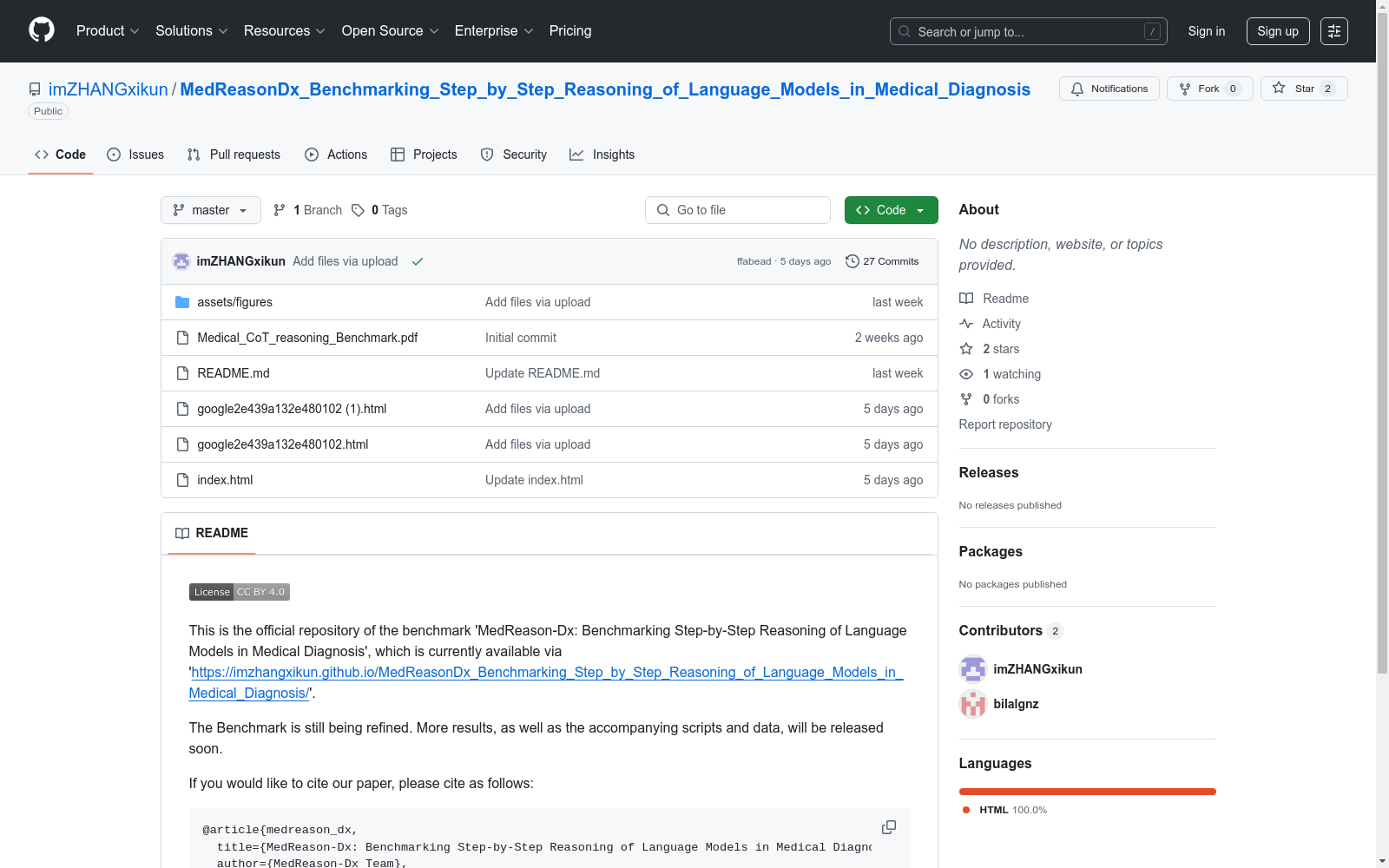The image size is (1389, 868).
Task: Open imZHANGxikun avatar in commit bar
Action: point(181,261)
